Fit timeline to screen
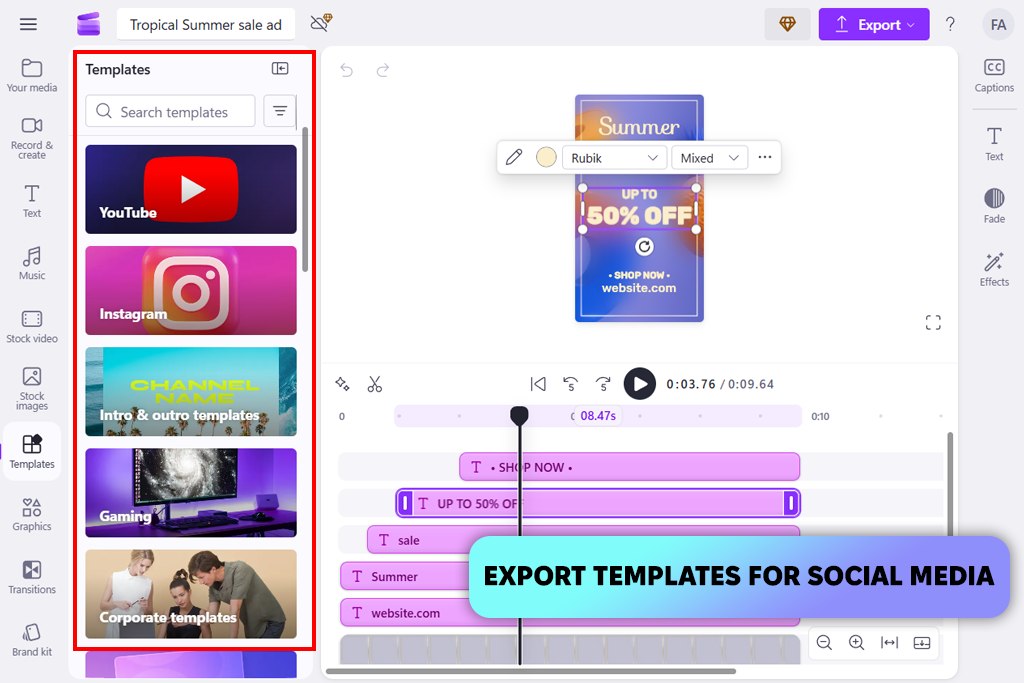The image size is (1024, 683). 889,643
